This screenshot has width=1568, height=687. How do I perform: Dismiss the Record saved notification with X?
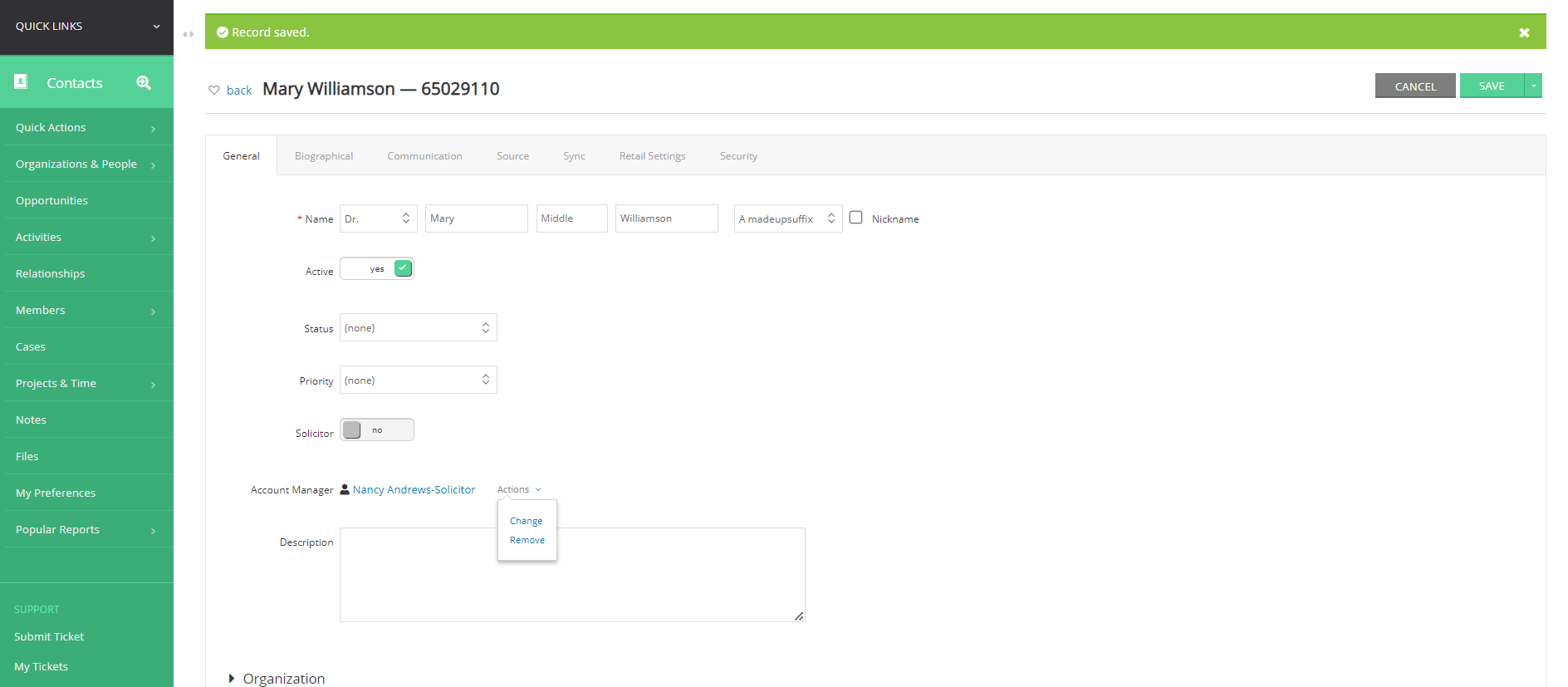pyautogui.click(x=1524, y=32)
